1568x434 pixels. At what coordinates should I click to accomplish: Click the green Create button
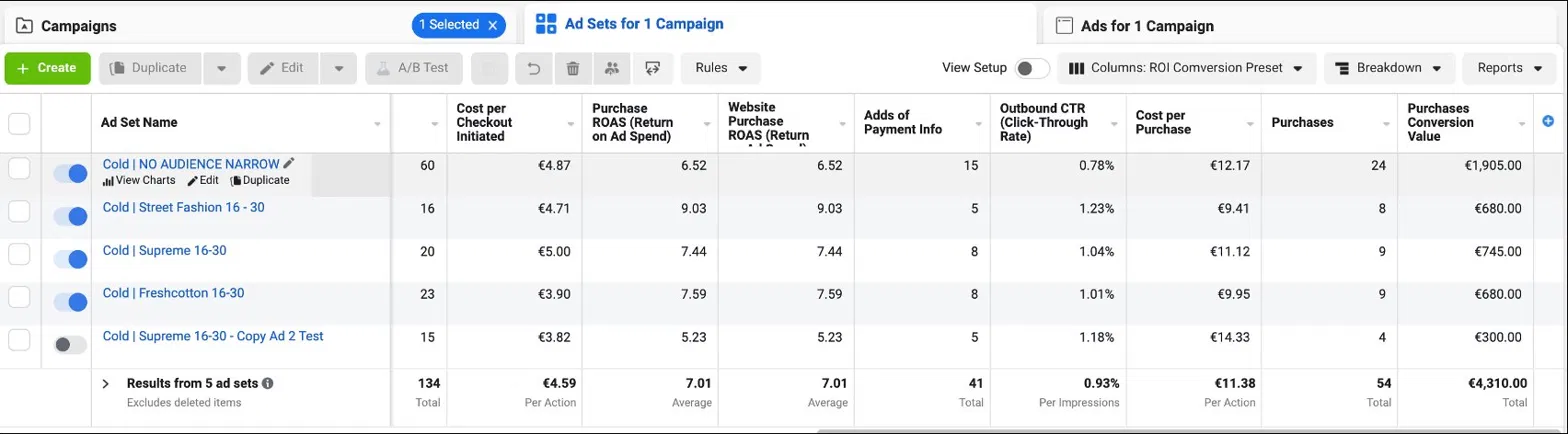tap(47, 68)
